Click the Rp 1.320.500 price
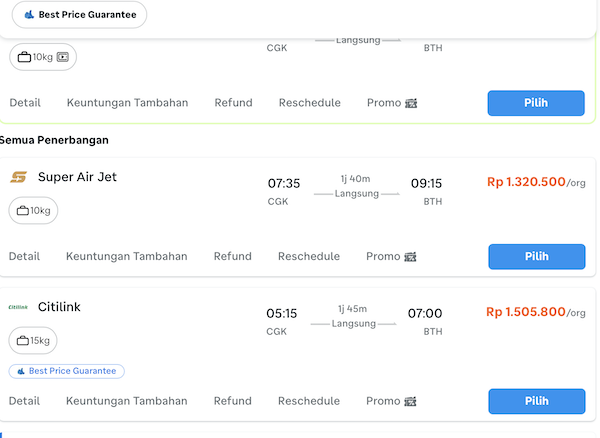This screenshot has width=600, height=438. [526, 182]
